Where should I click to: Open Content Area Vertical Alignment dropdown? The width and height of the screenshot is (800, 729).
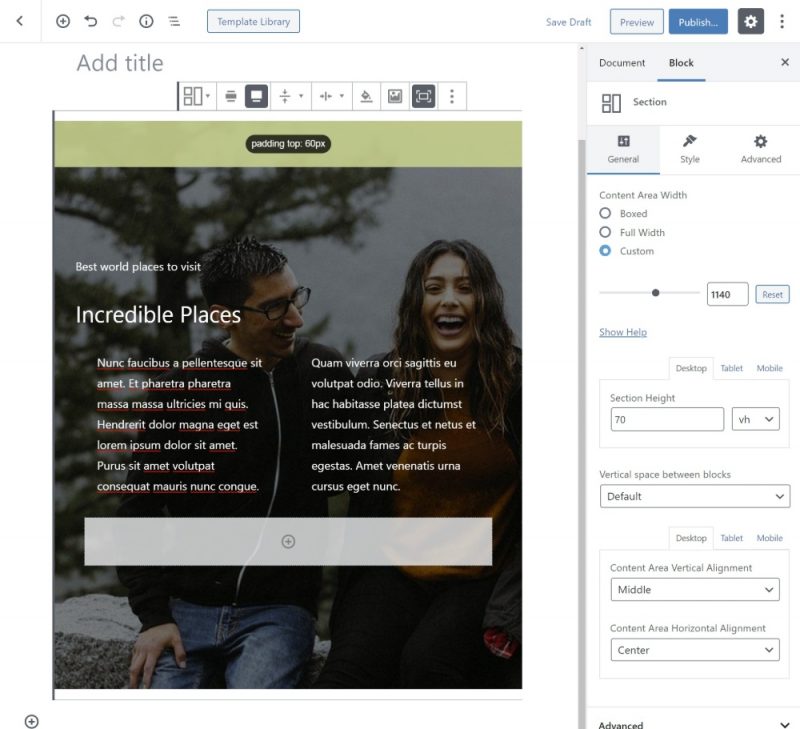(x=695, y=590)
